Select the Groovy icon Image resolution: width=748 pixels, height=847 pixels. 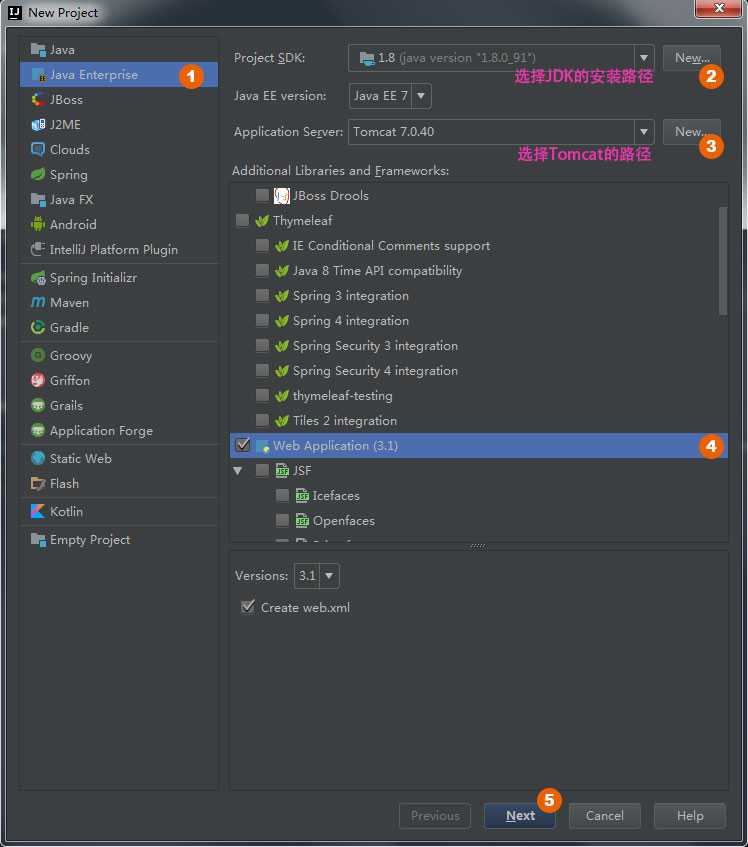coord(38,355)
